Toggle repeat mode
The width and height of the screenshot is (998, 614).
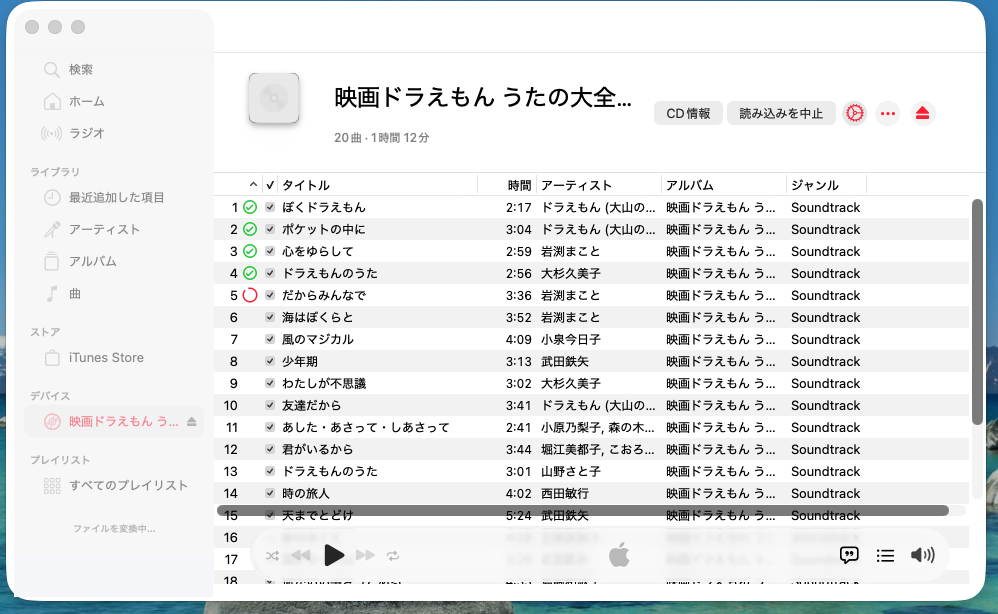tap(393, 555)
